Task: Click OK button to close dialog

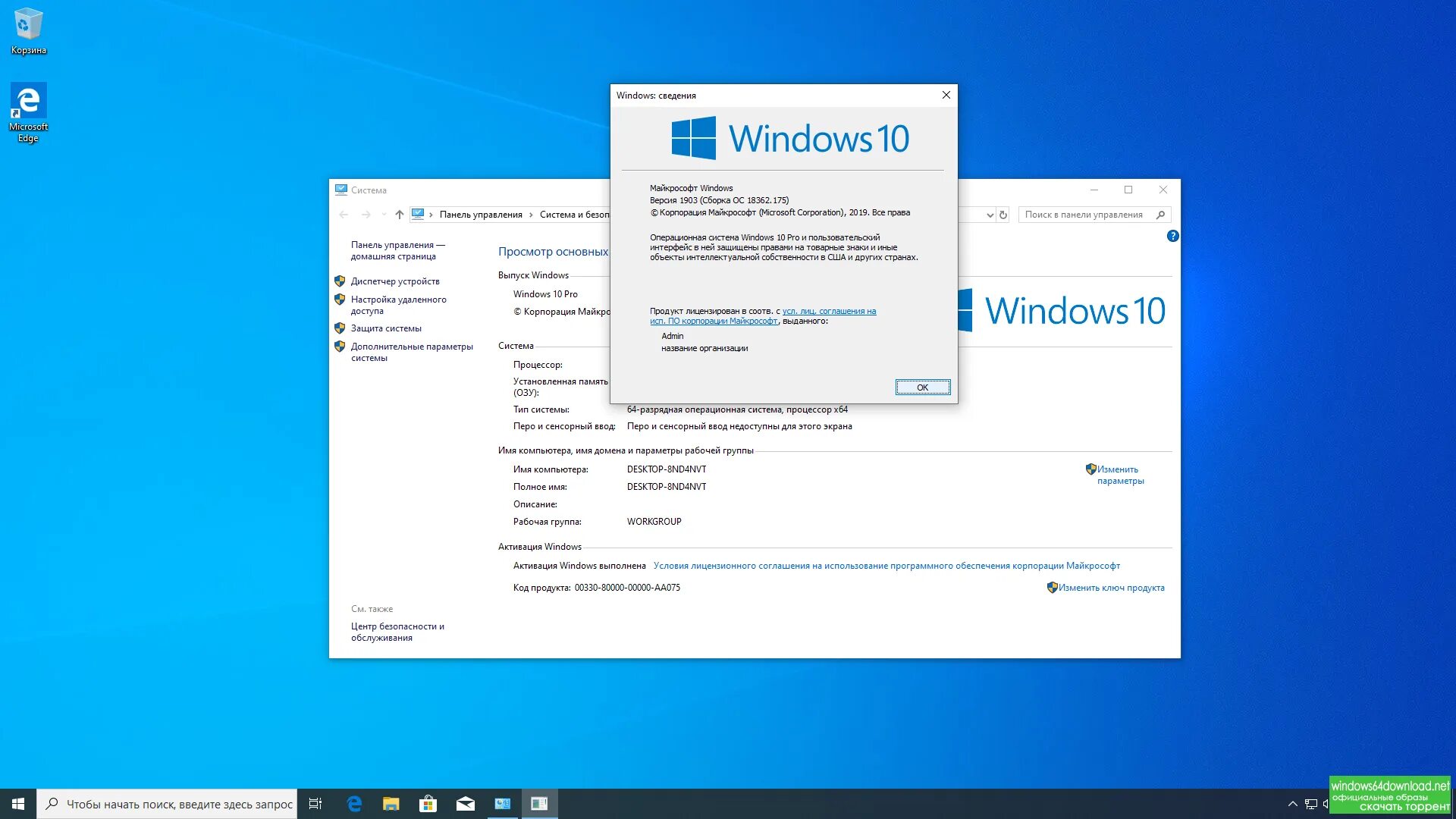Action: point(921,387)
